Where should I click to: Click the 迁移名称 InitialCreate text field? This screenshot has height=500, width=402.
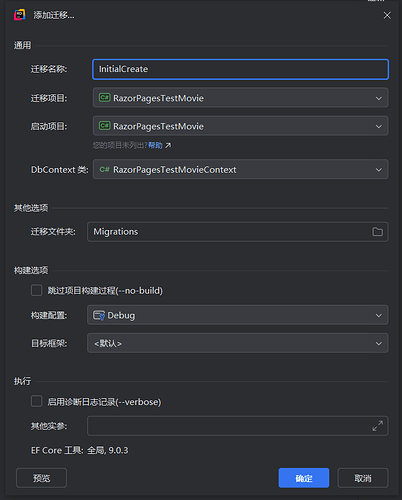click(240, 69)
